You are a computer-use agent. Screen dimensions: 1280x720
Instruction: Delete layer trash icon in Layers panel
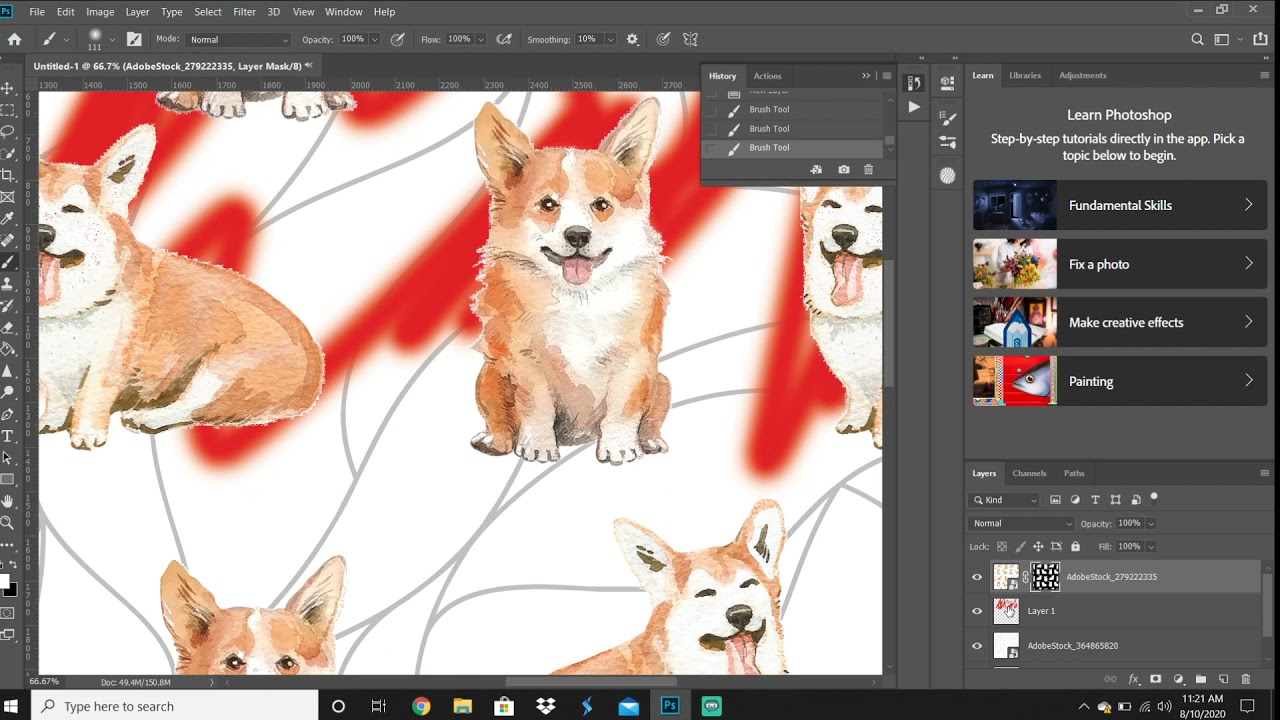pos(1245,679)
